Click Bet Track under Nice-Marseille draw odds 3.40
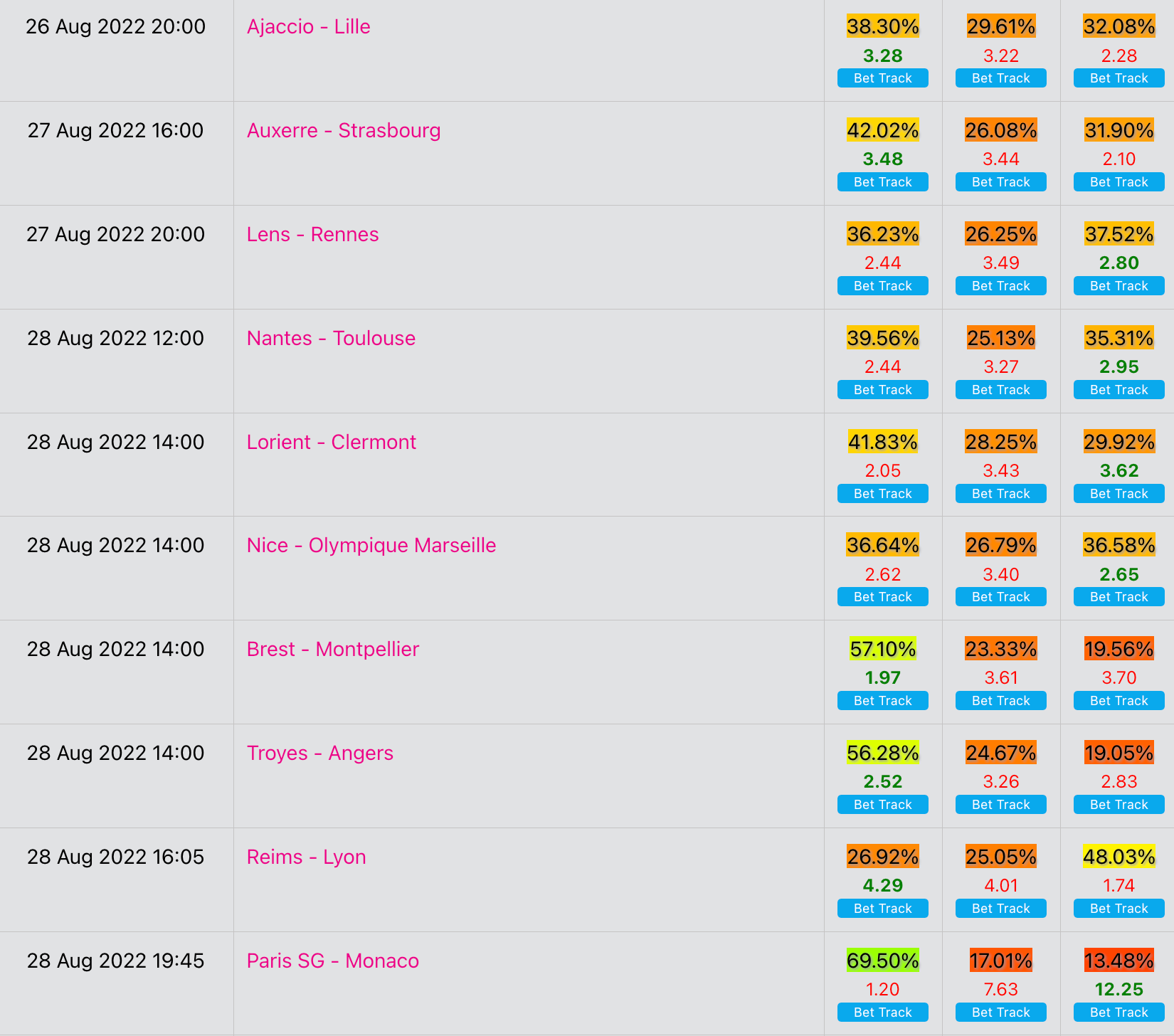Viewport: 1174px width, 1036px height. coord(1001,597)
